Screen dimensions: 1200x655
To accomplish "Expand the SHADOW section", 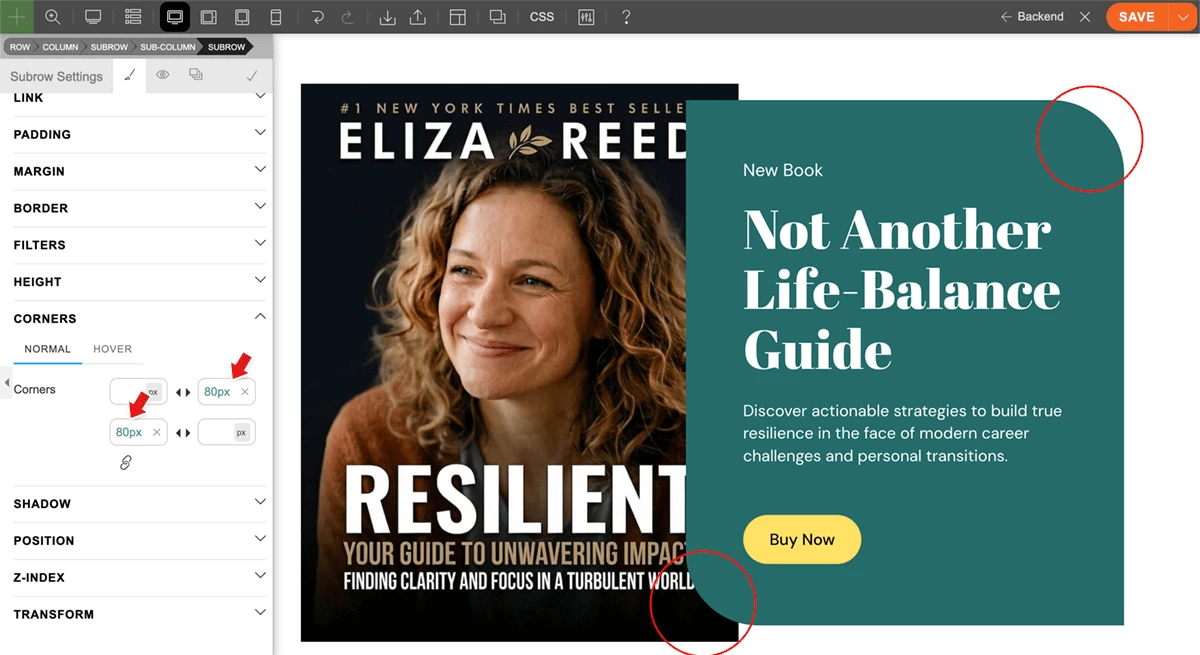I will pos(140,503).
